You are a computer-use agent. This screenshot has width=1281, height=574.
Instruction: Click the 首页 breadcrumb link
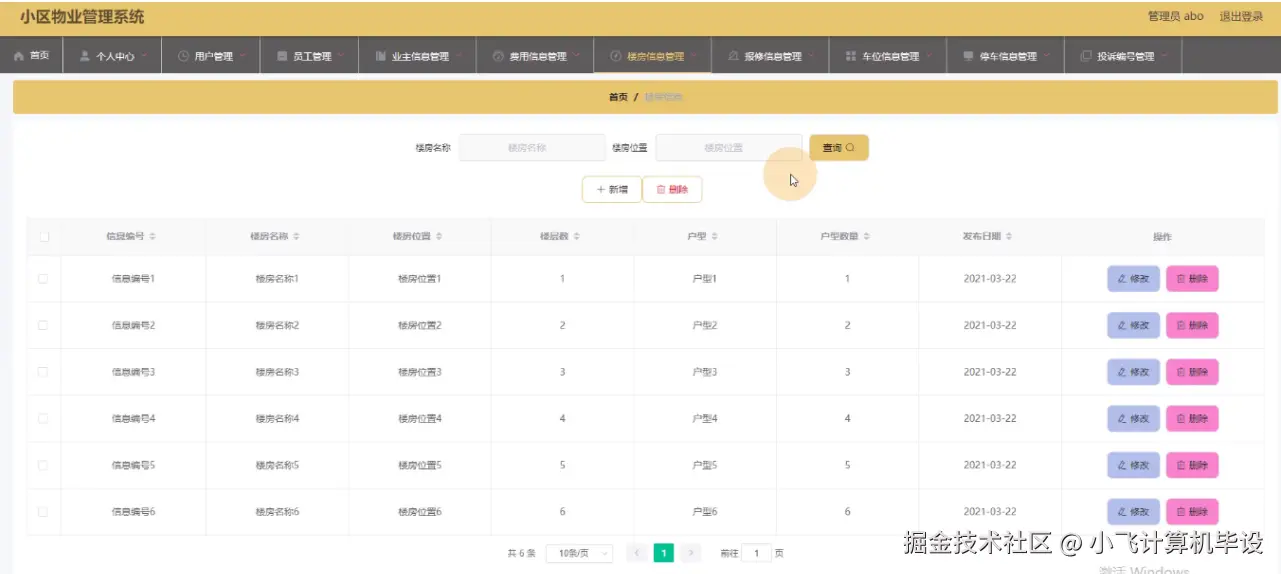(618, 97)
